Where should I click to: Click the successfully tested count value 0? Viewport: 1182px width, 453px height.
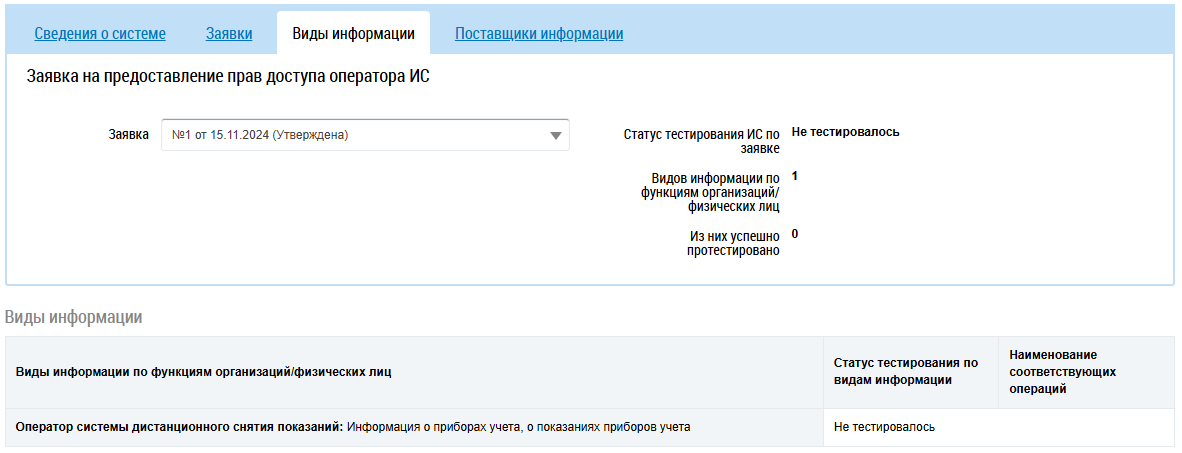(x=795, y=234)
